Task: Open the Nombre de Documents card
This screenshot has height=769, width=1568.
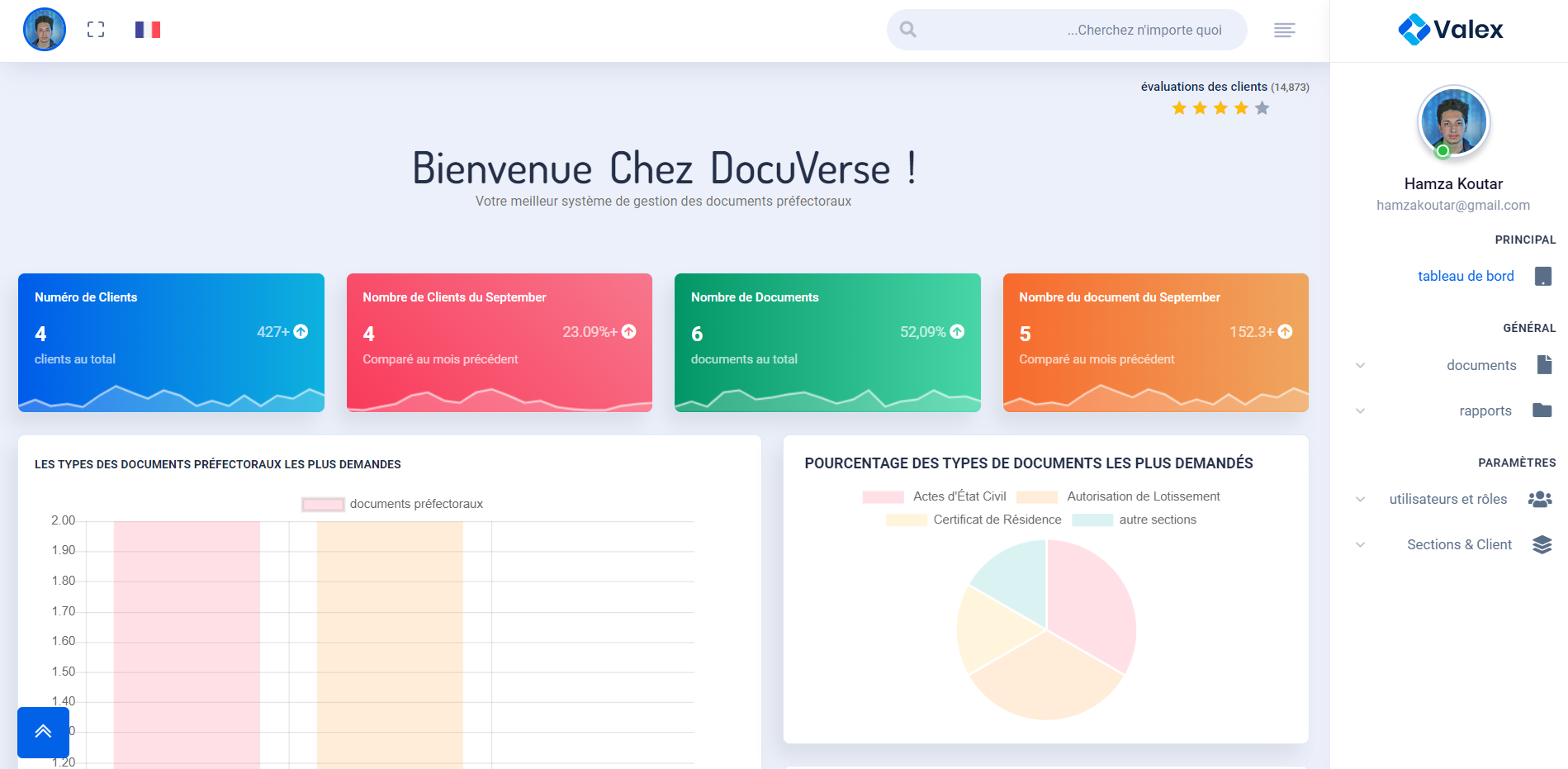Action: pyautogui.click(x=827, y=343)
